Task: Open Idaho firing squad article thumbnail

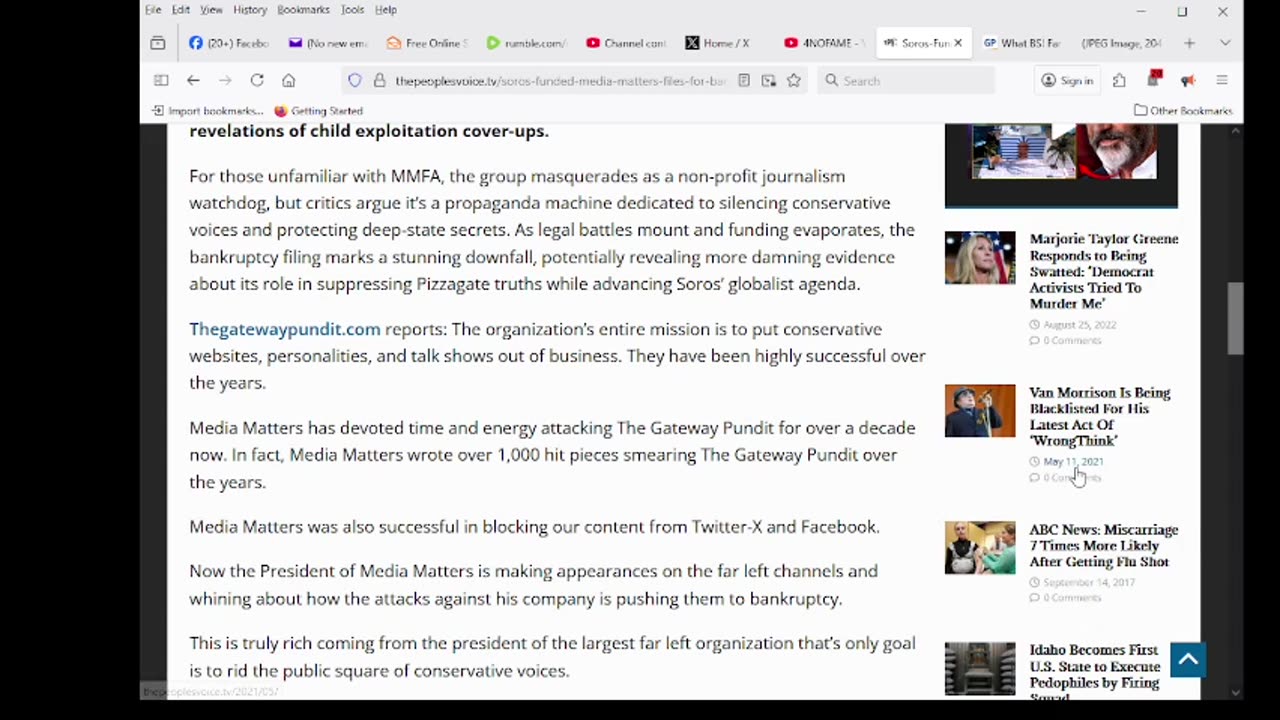Action: (980, 669)
